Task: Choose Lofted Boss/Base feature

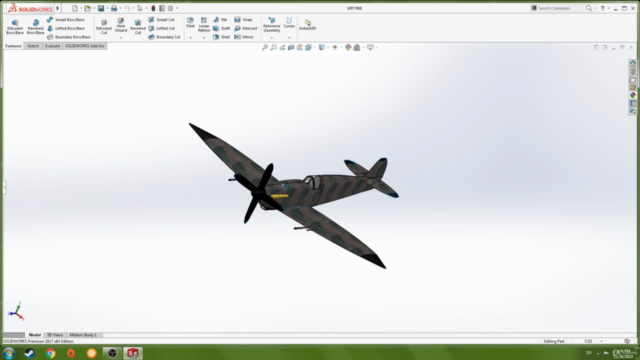Action: [x=66, y=28]
